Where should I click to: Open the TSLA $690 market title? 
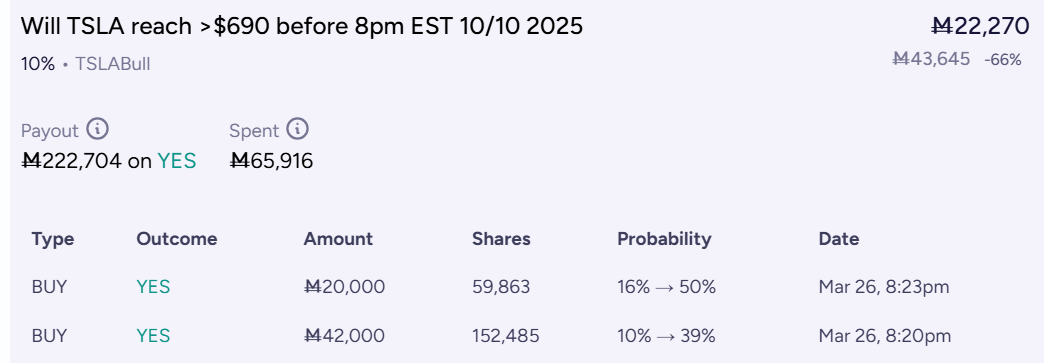[302, 26]
